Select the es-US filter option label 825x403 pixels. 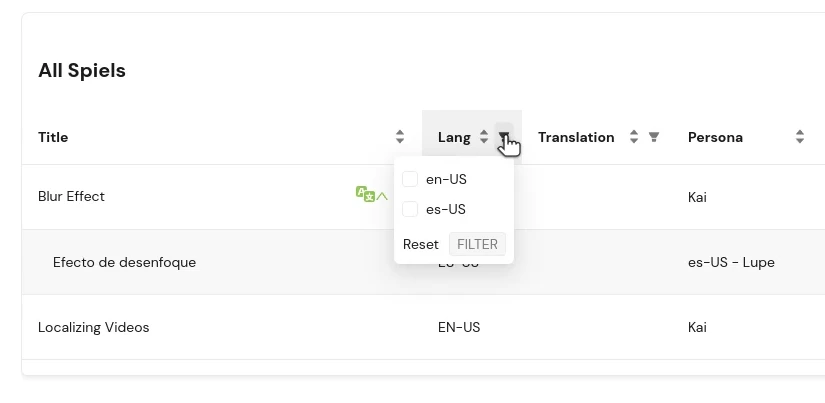click(x=446, y=209)
